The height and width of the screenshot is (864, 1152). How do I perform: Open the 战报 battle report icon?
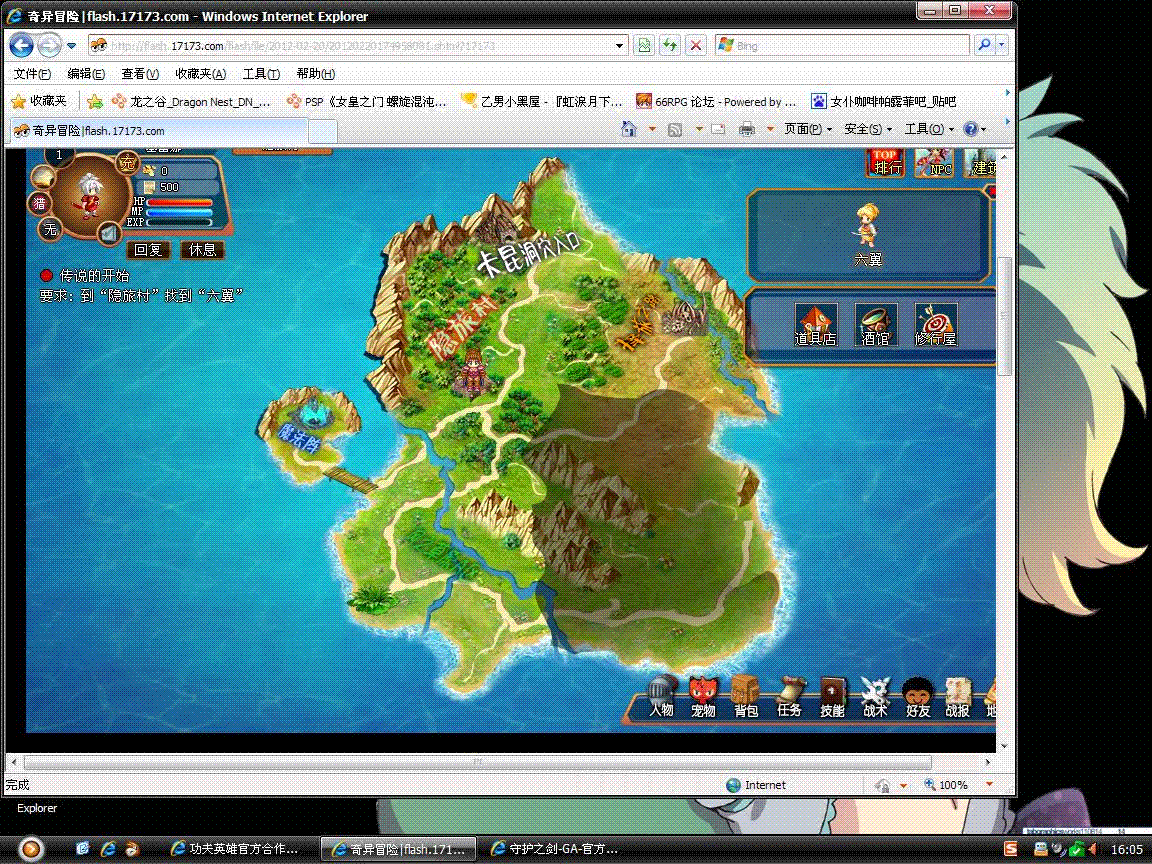[958, 697]
